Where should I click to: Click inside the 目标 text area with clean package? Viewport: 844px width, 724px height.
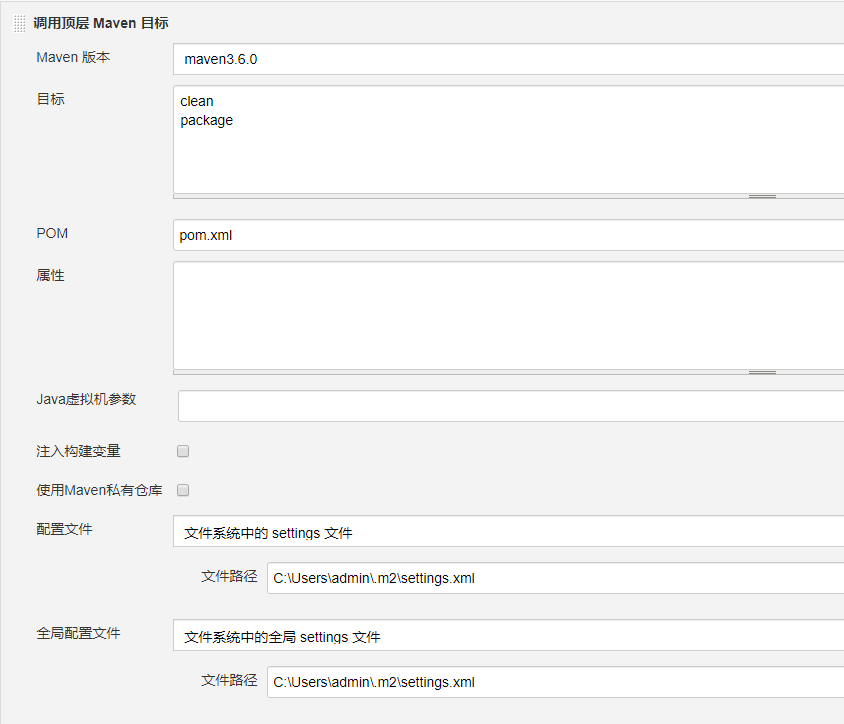509,139
